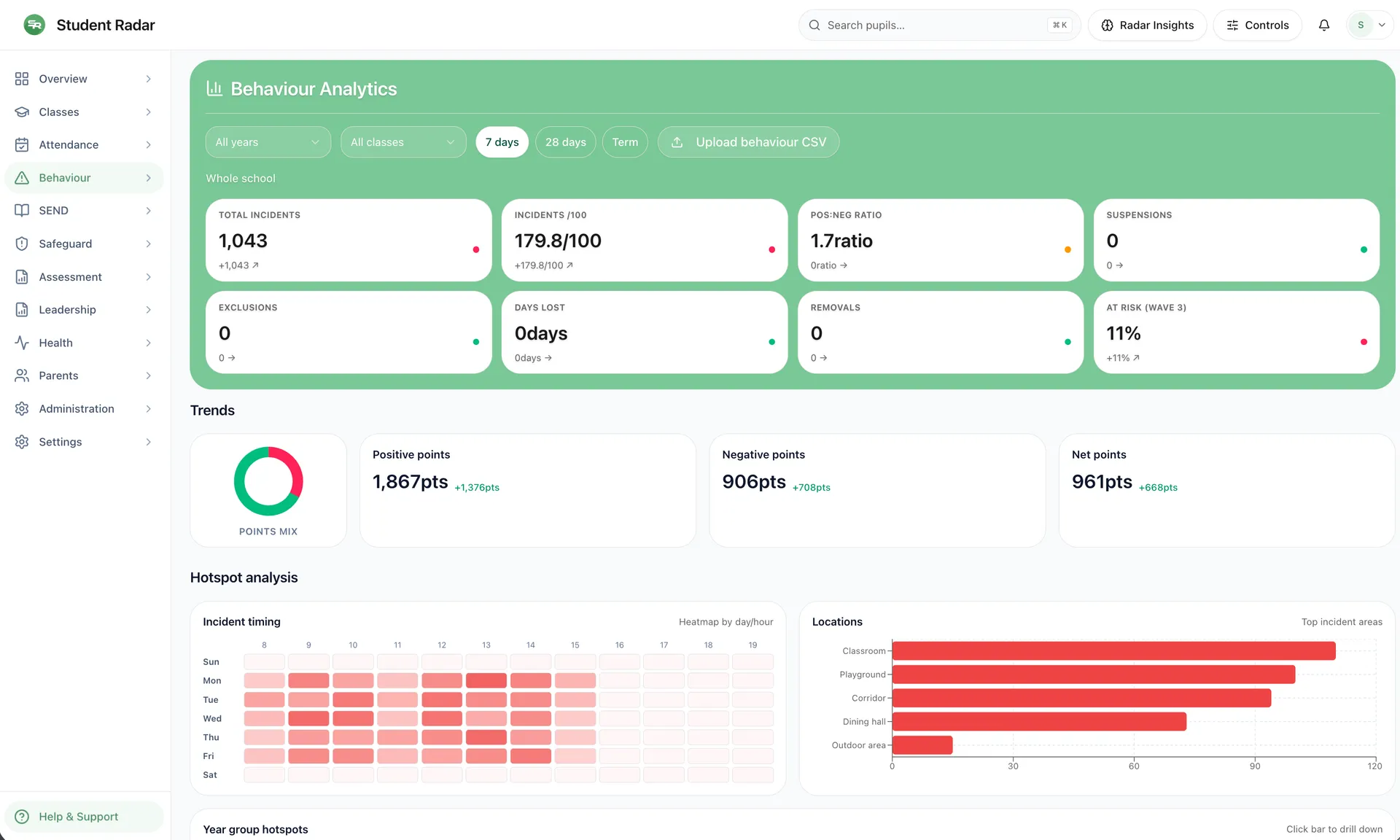The image size is (1400, 840).
Task: Open the At Risk (Wave 3) card
Action: point(1237,332)
